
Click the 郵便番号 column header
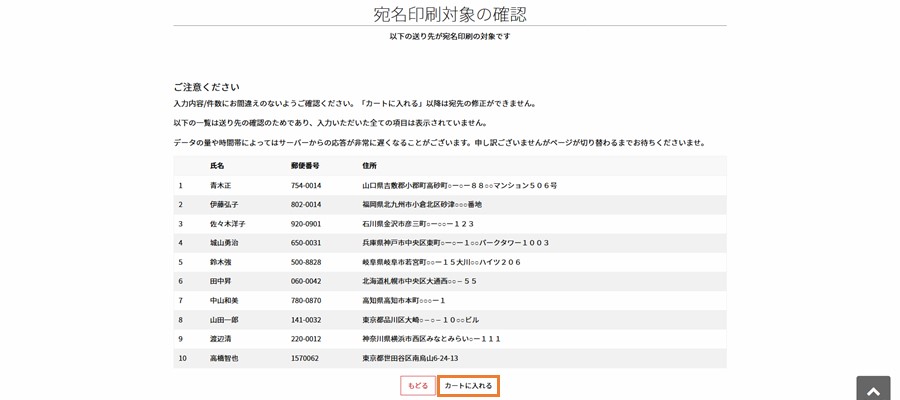pos(305,166)
